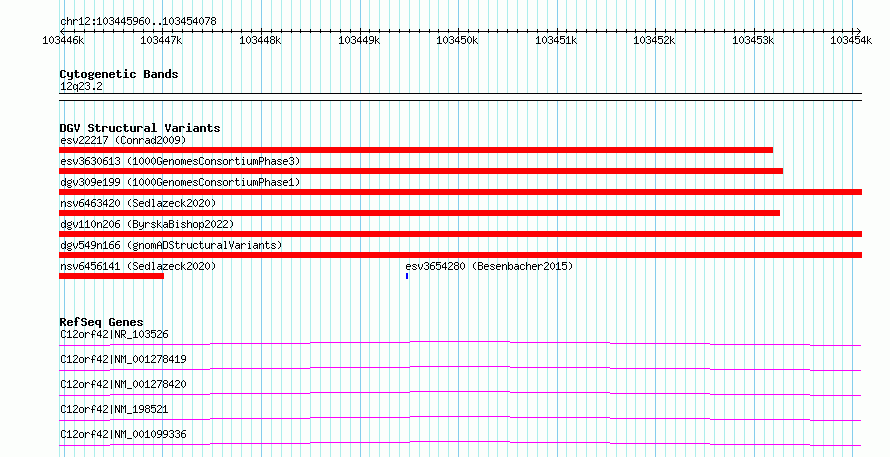Viewport: 890px width, 457px height.
Task: Click the 103451k ruler tick label
Action: point(556,40)
